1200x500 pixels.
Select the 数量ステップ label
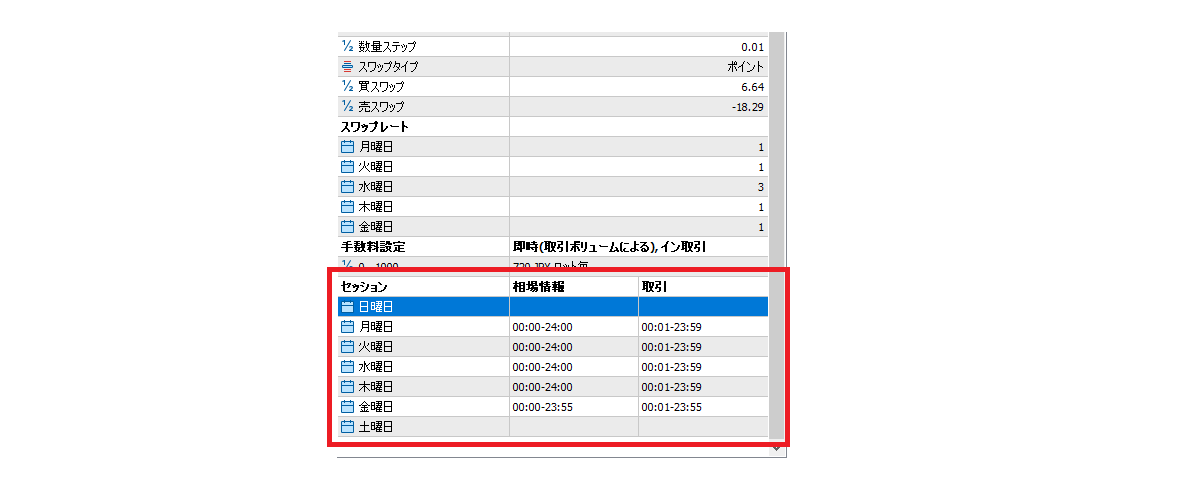click(387, 46)
